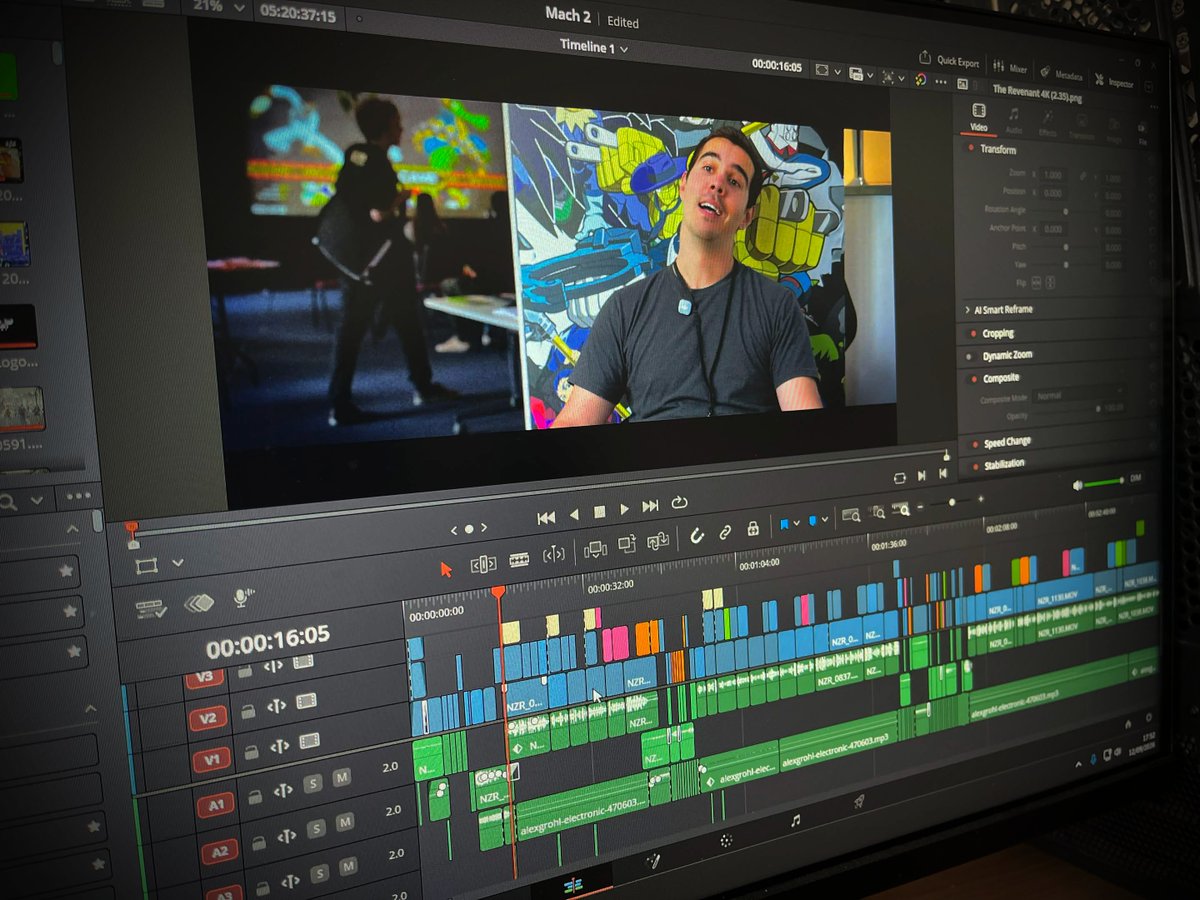Open the transform overlay dropdown under viewer
Image resolution: width=1200 pixels, height=900 pixels.
178,562
